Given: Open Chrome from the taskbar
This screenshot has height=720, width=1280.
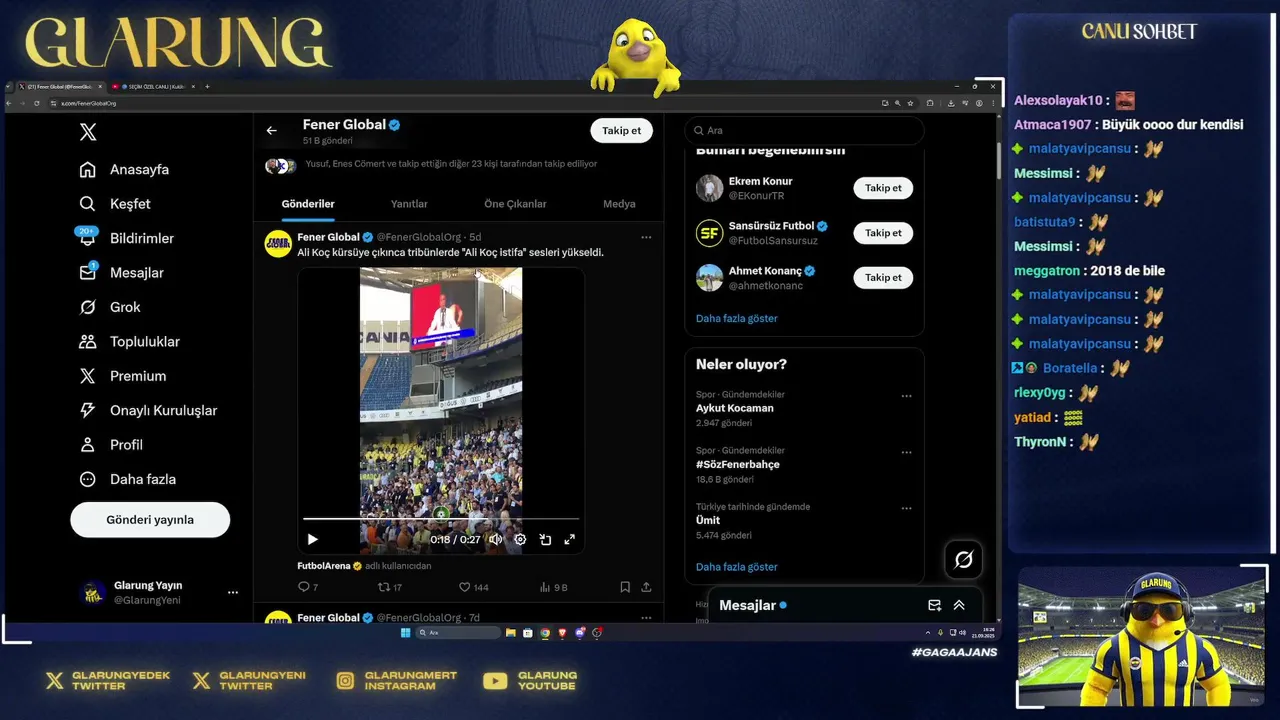Looking at the screenshot, I should 545,633.
